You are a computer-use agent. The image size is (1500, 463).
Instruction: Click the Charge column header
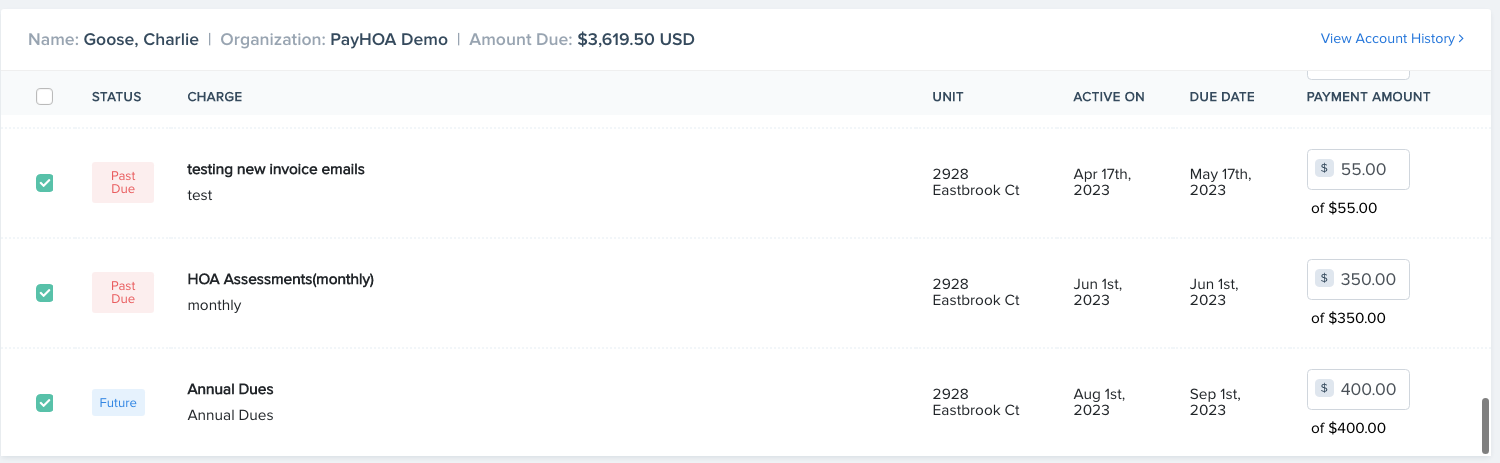pyautogui.click(x=214, y=97)
